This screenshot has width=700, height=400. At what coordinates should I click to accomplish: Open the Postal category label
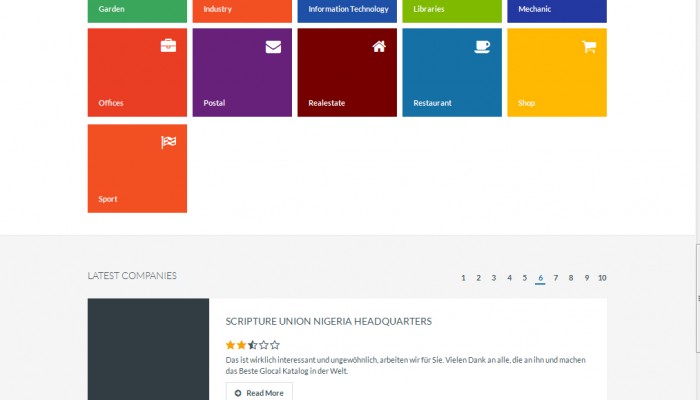pyautogui.click(x=214, y=103)
